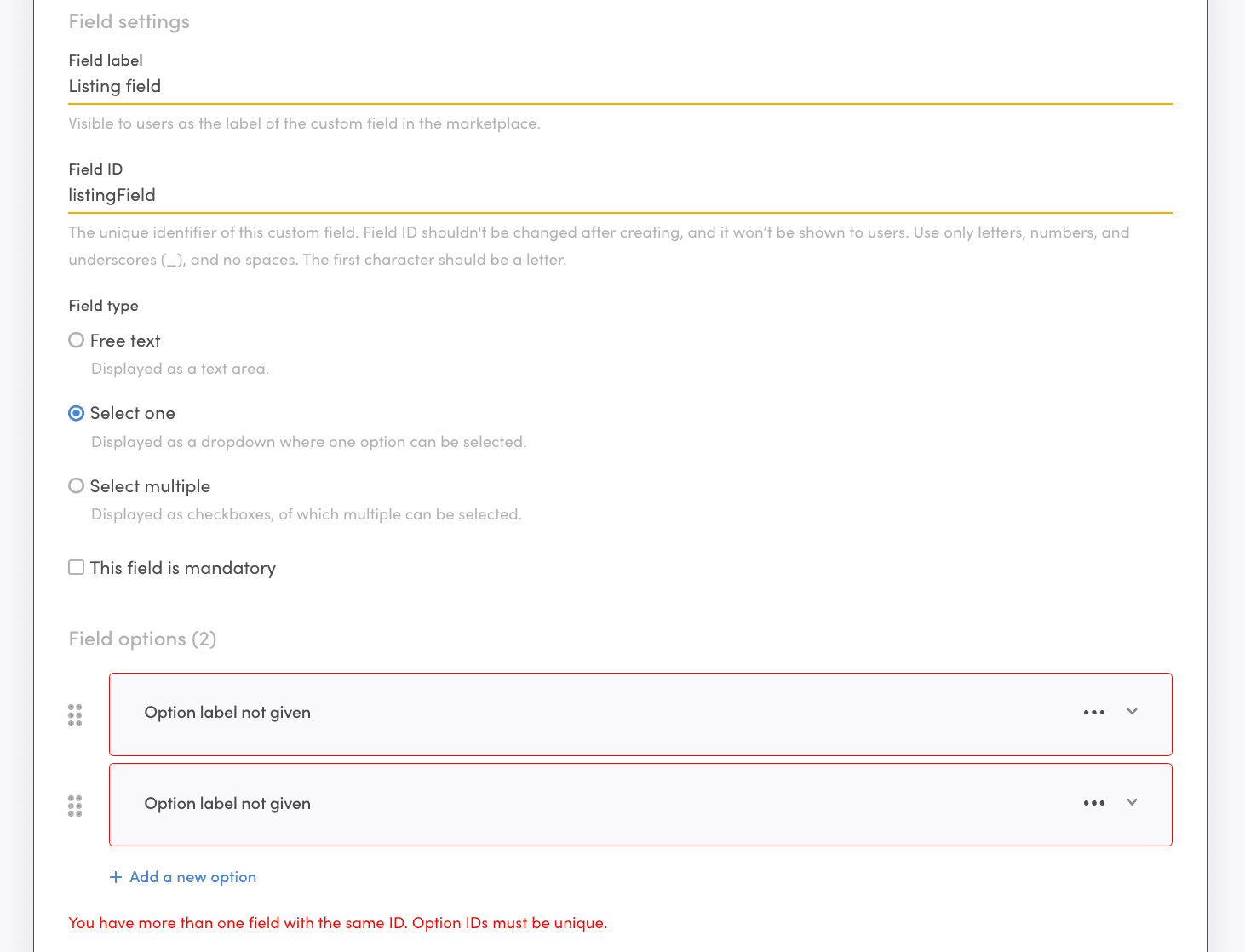
Task: Click the Add a new option link text
Action: coord(192,877)
